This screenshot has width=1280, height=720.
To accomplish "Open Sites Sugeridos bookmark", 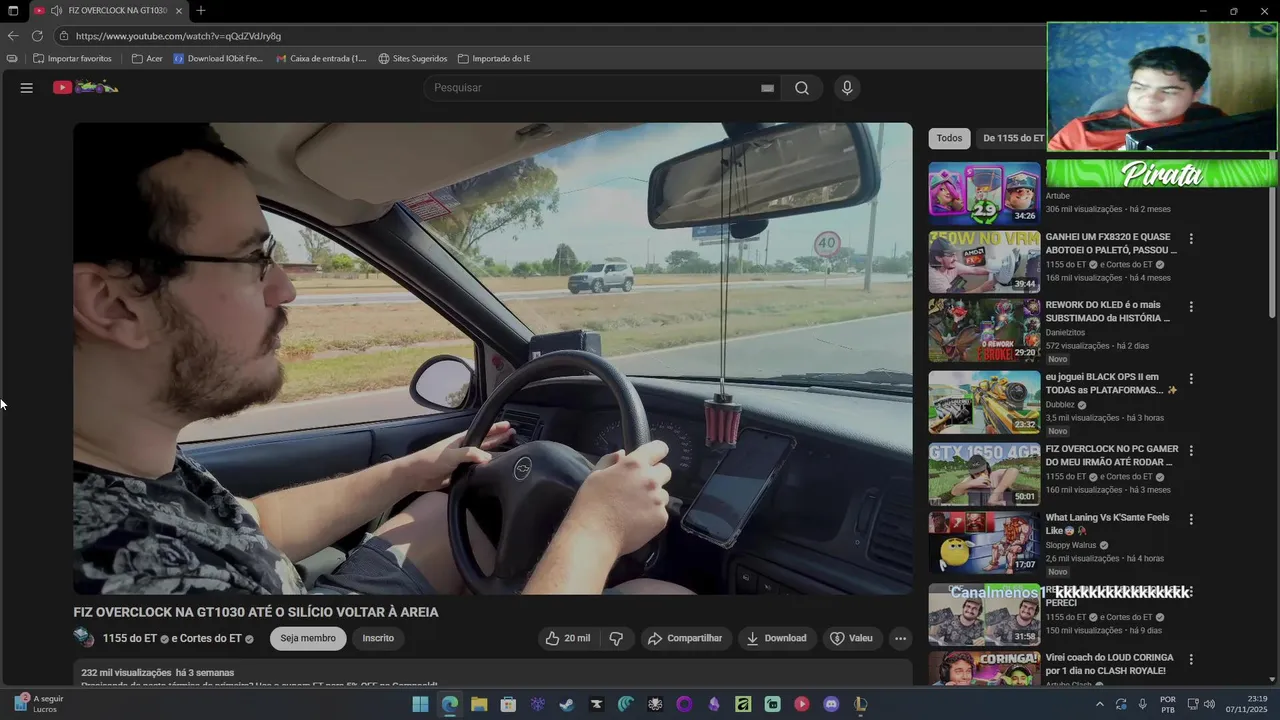I will point(412,59).
